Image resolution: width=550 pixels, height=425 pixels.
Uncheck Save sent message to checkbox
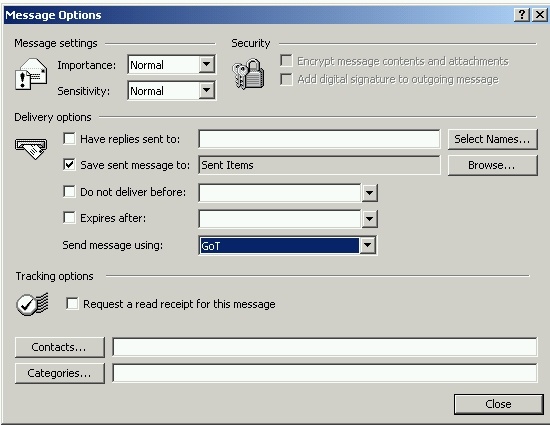click(x=69, y=164)
